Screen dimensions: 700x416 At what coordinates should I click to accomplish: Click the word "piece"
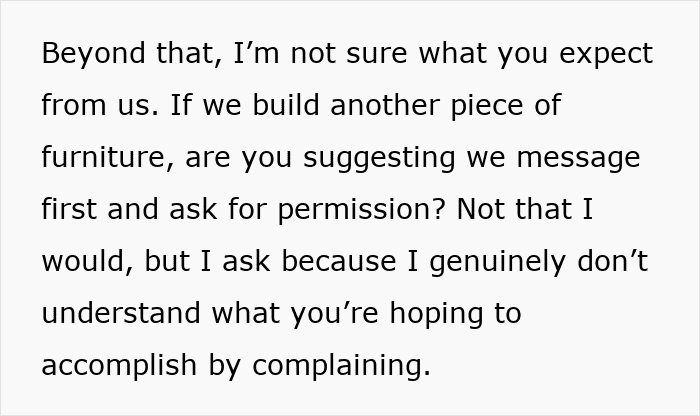[x=494, y=105]
